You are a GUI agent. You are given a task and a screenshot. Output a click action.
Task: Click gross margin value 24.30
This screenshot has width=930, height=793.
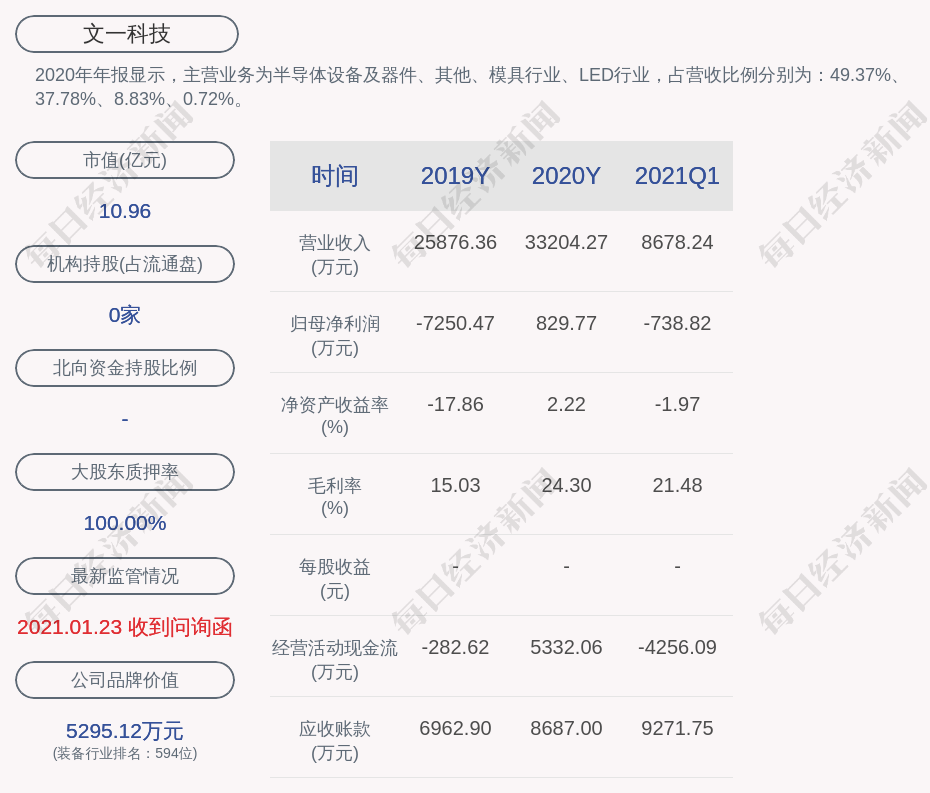566,485
